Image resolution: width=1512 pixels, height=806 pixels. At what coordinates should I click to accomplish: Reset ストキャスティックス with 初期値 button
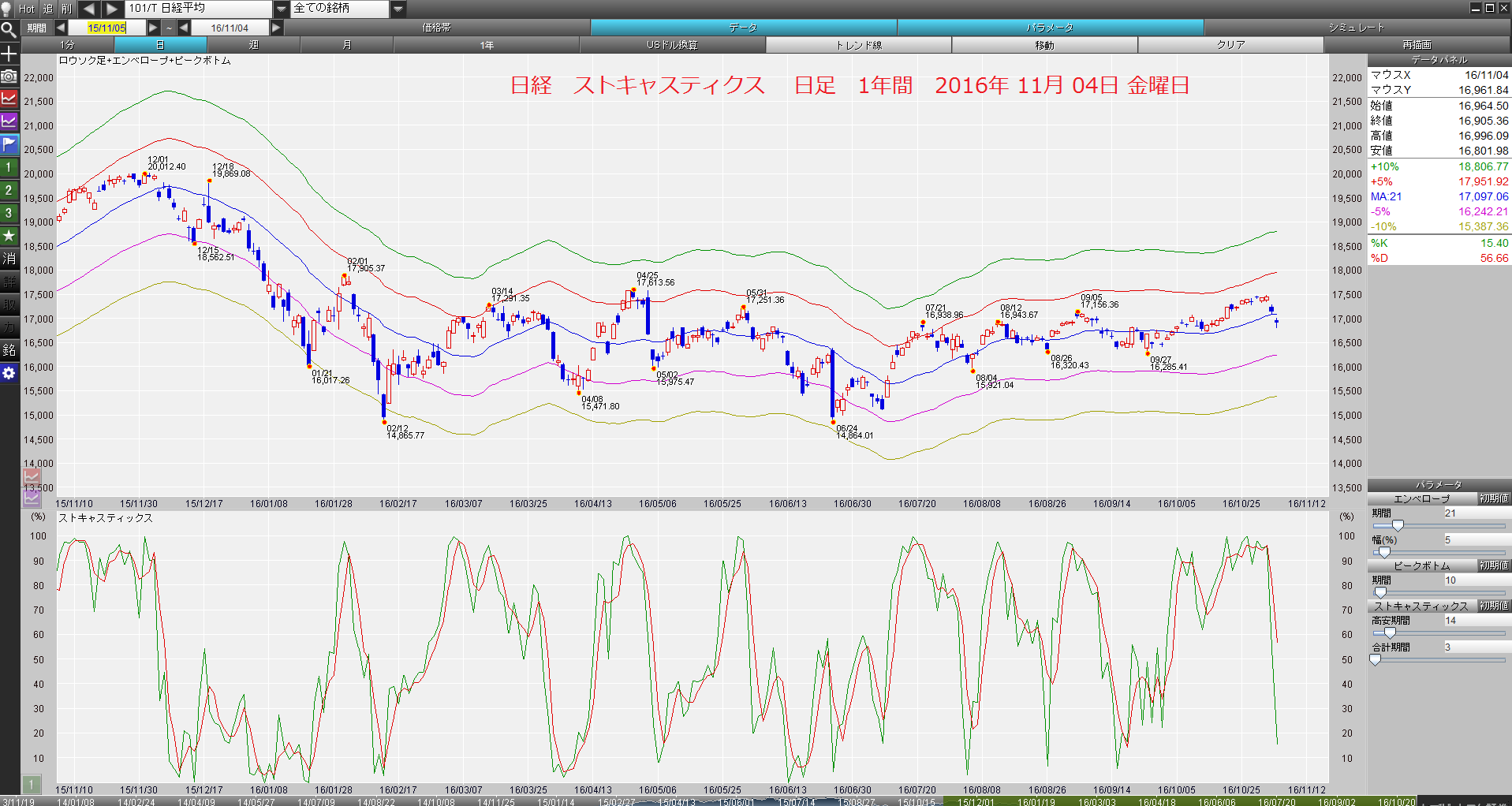[x=1494, y=606]
